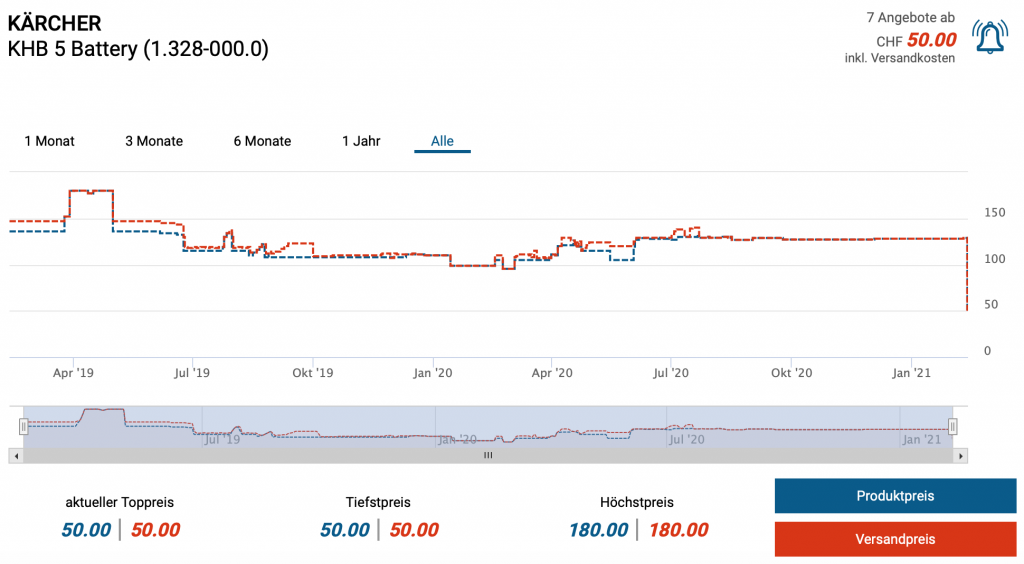
Task: Switch chart to 3 Monate view
Action: [154, 141]
